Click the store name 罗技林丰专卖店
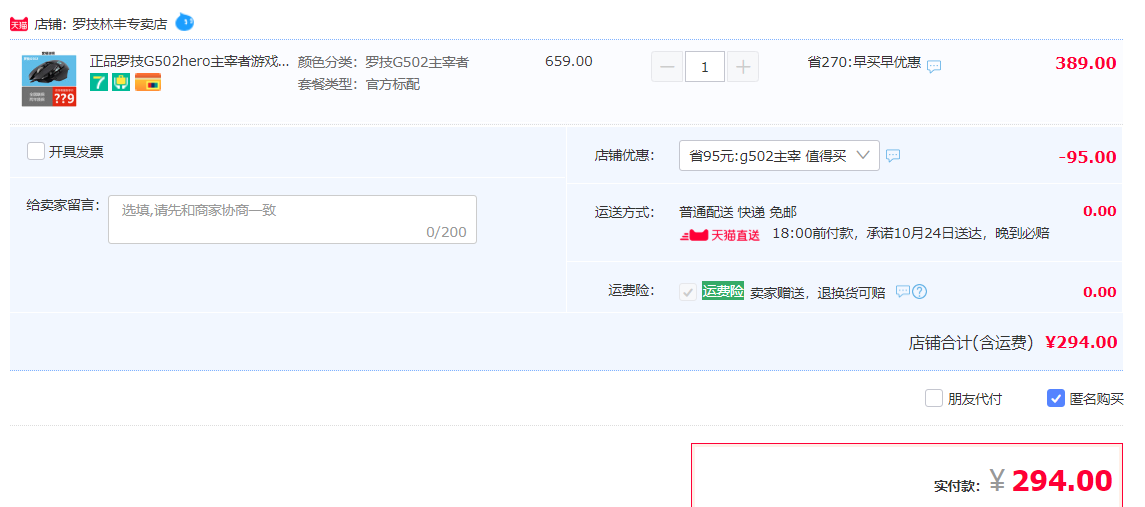The image size is (1145, 507). (x=120, y=24)
